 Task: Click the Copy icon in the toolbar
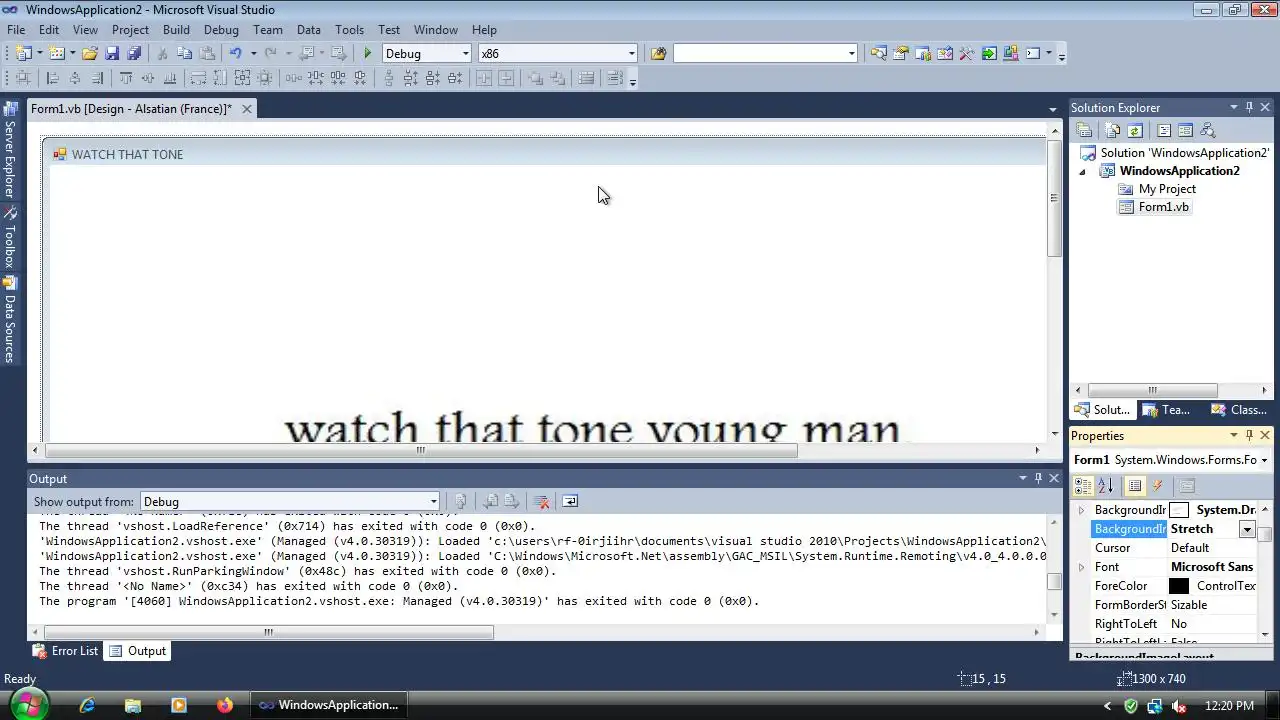[184, 53]
